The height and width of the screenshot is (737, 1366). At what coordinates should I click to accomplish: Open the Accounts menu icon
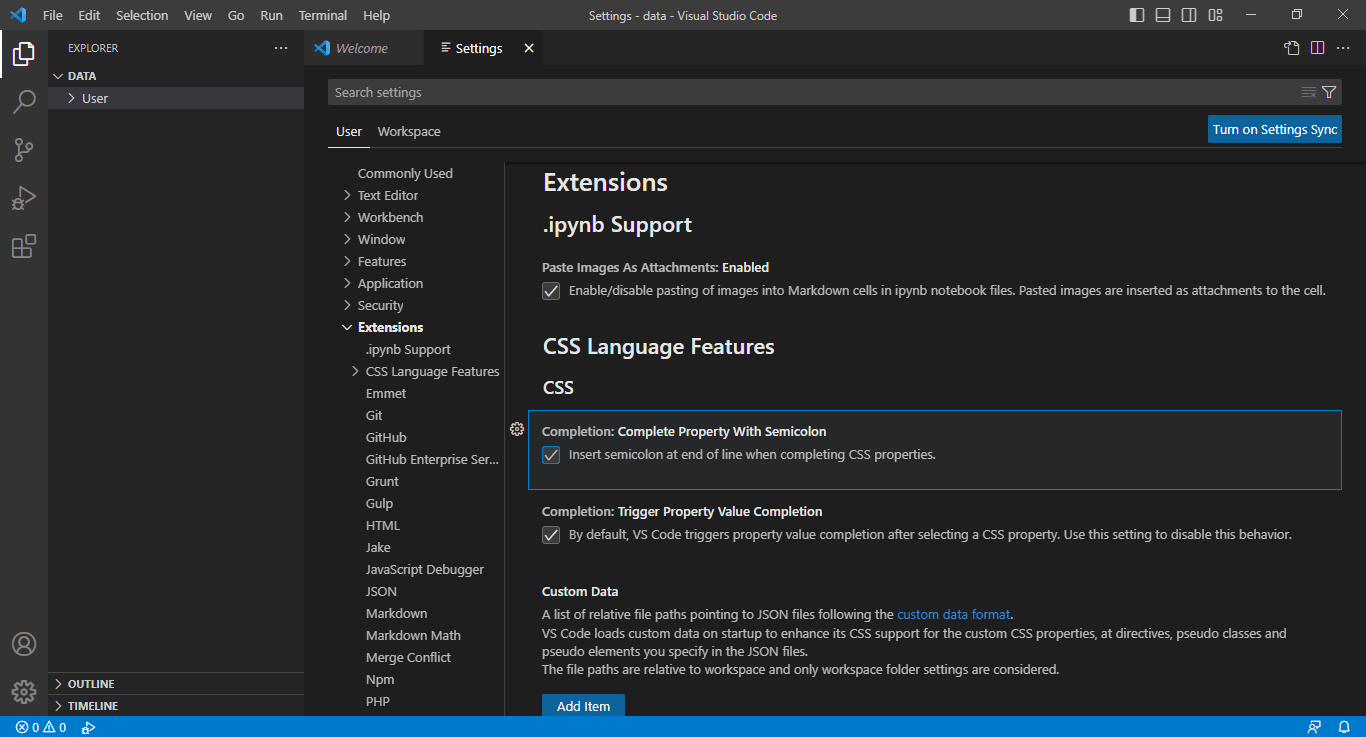(x=24, y=644)
